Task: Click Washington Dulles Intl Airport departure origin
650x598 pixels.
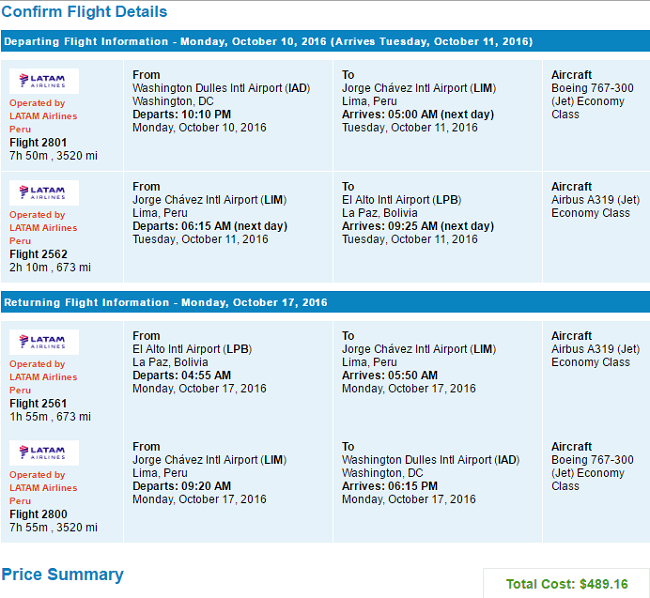Action: click(221, 88)
